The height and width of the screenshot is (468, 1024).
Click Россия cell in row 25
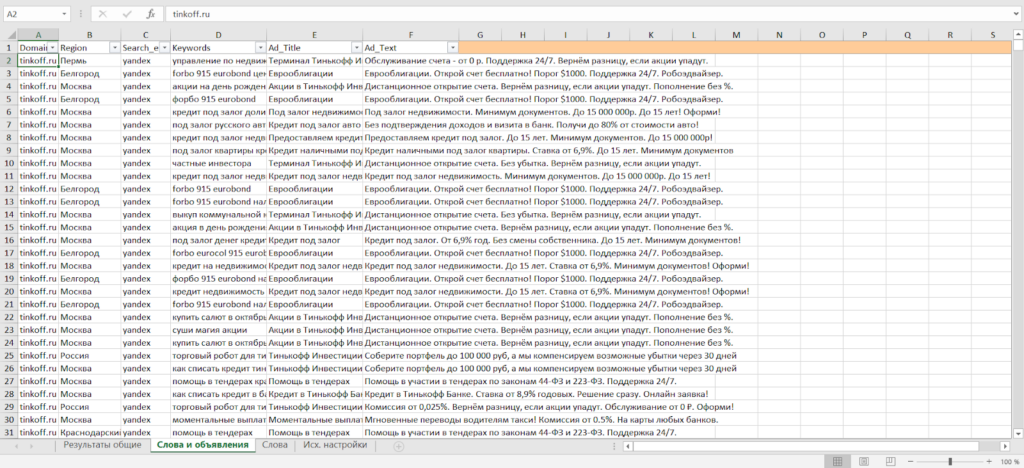click(x=89, y=355)
